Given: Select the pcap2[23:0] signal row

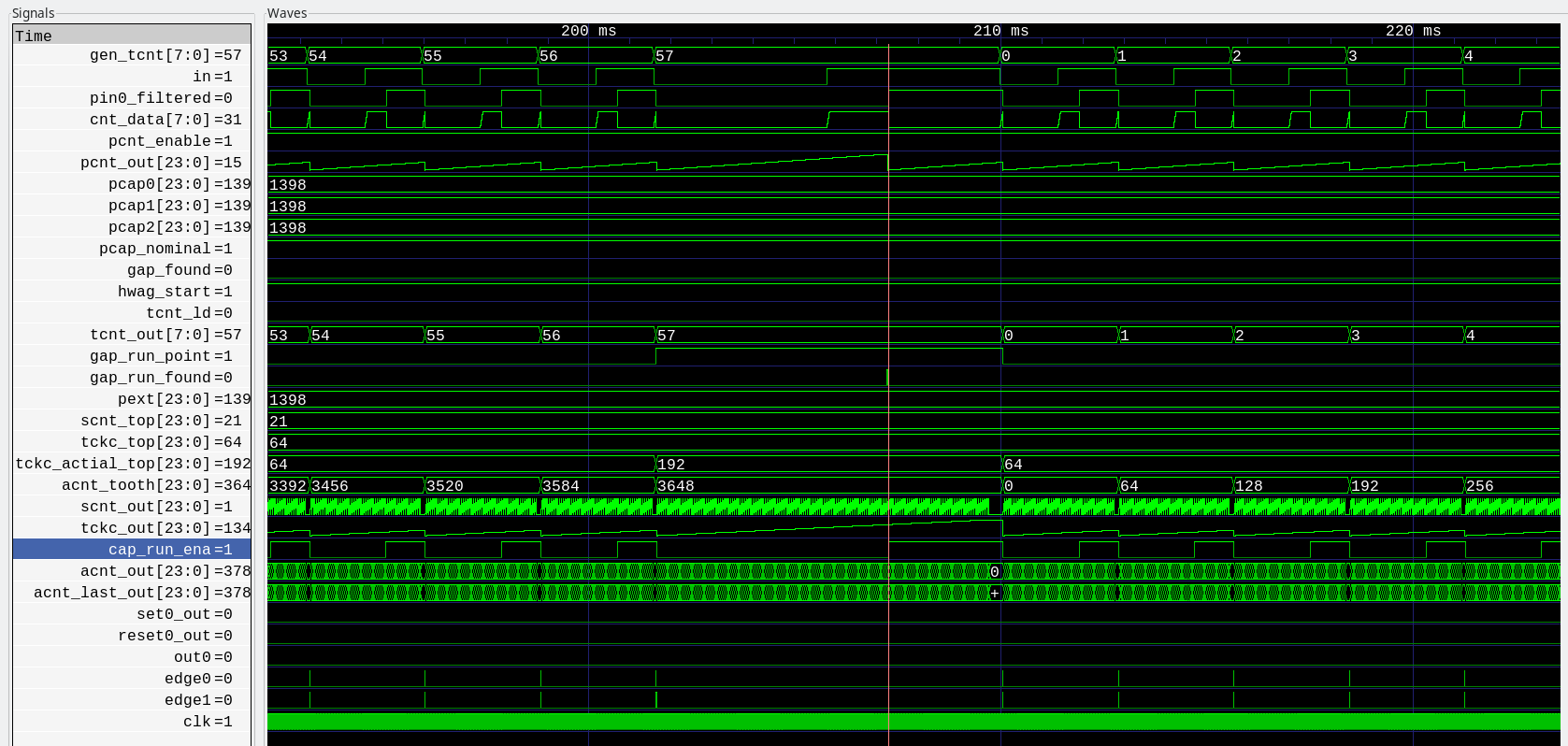Looking at the screenshot, I should [x=132, y=227].
